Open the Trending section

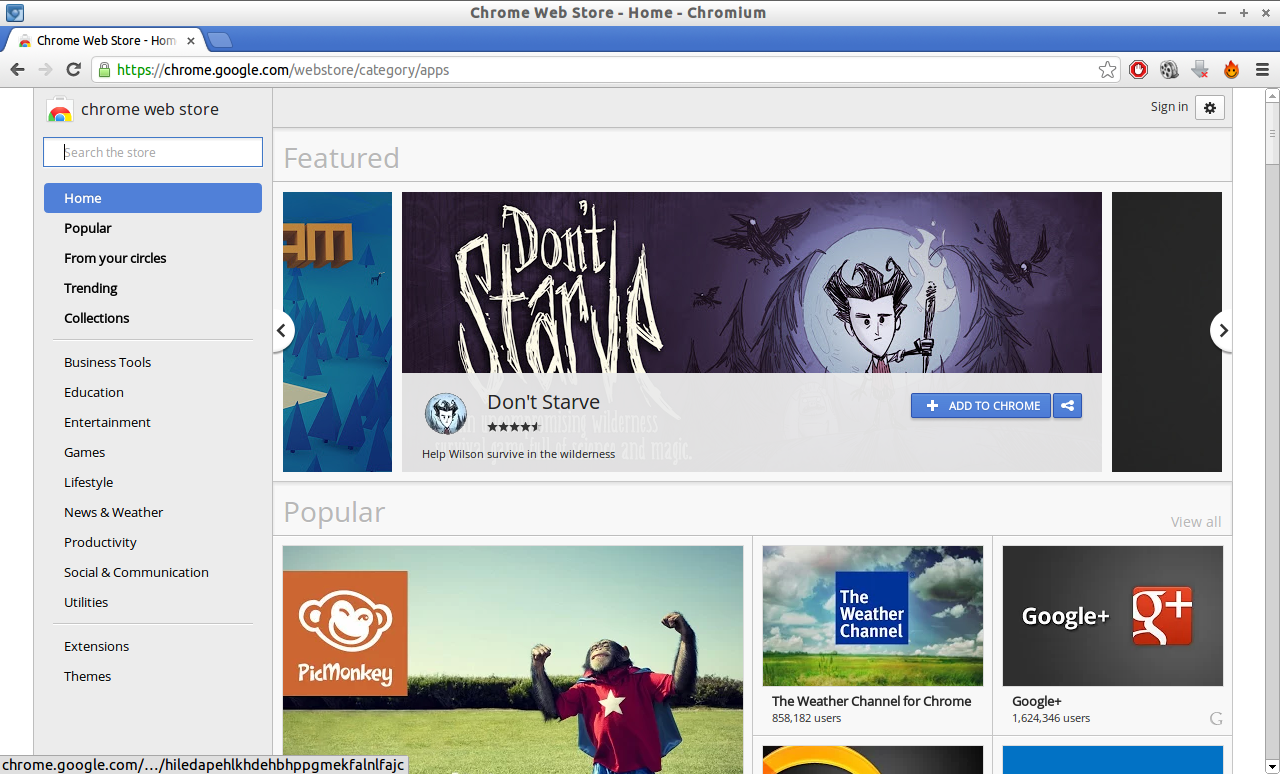91,288
